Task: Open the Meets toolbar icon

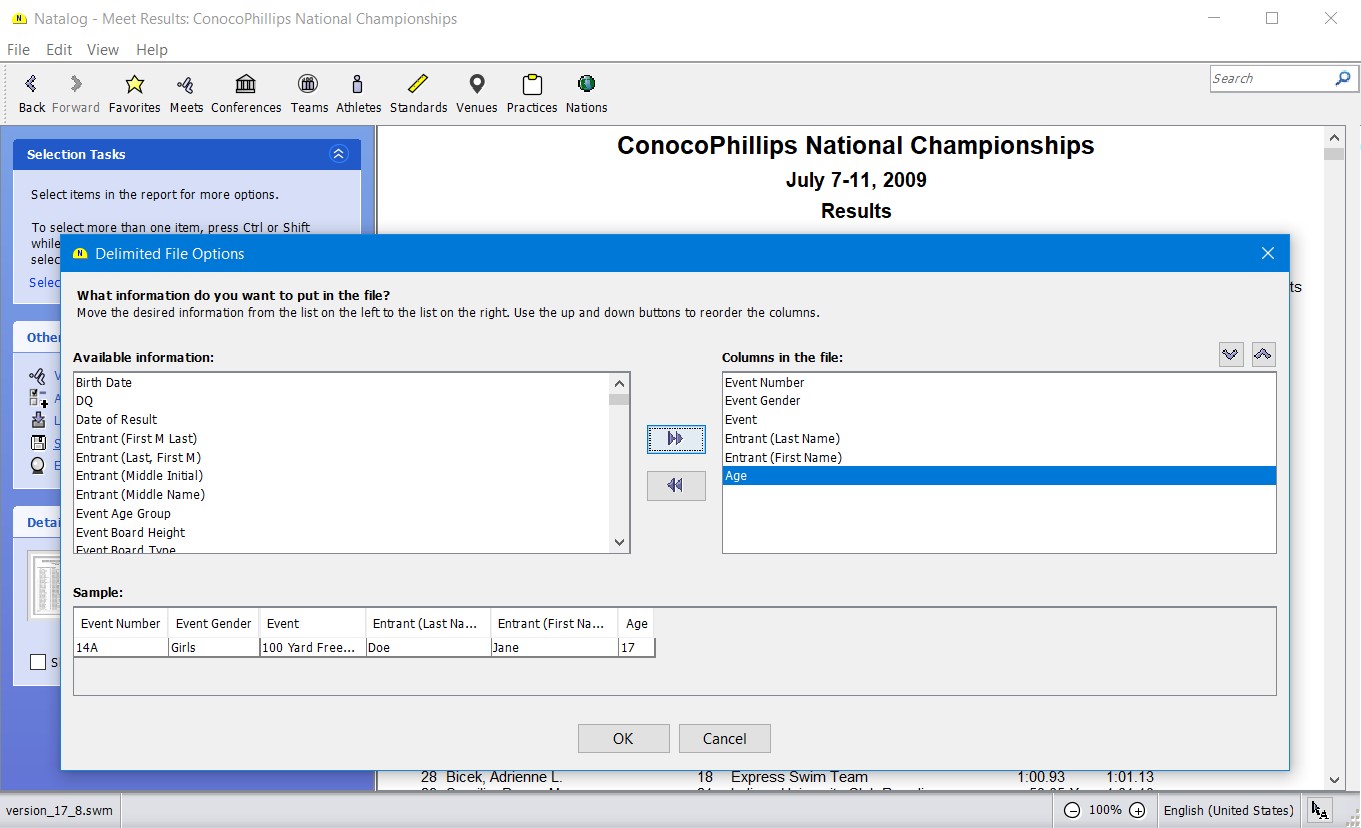Action: 185,85
